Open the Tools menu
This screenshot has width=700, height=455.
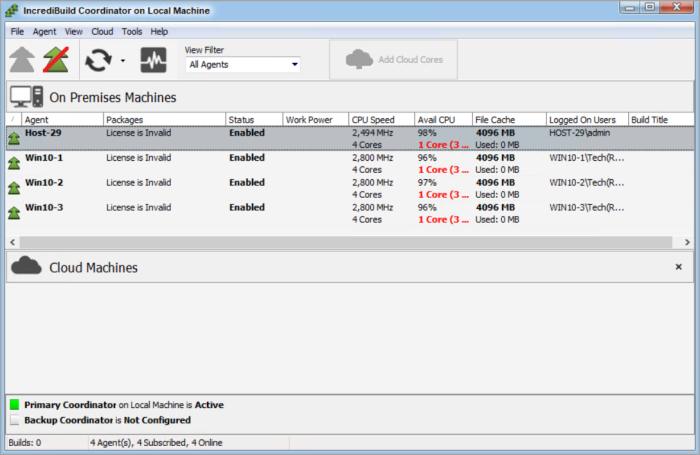tap(132, 31)
